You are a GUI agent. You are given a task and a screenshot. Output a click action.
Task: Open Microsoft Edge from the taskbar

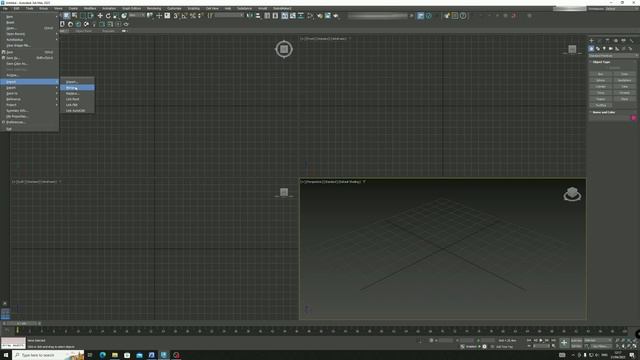(x=102, y=355)
